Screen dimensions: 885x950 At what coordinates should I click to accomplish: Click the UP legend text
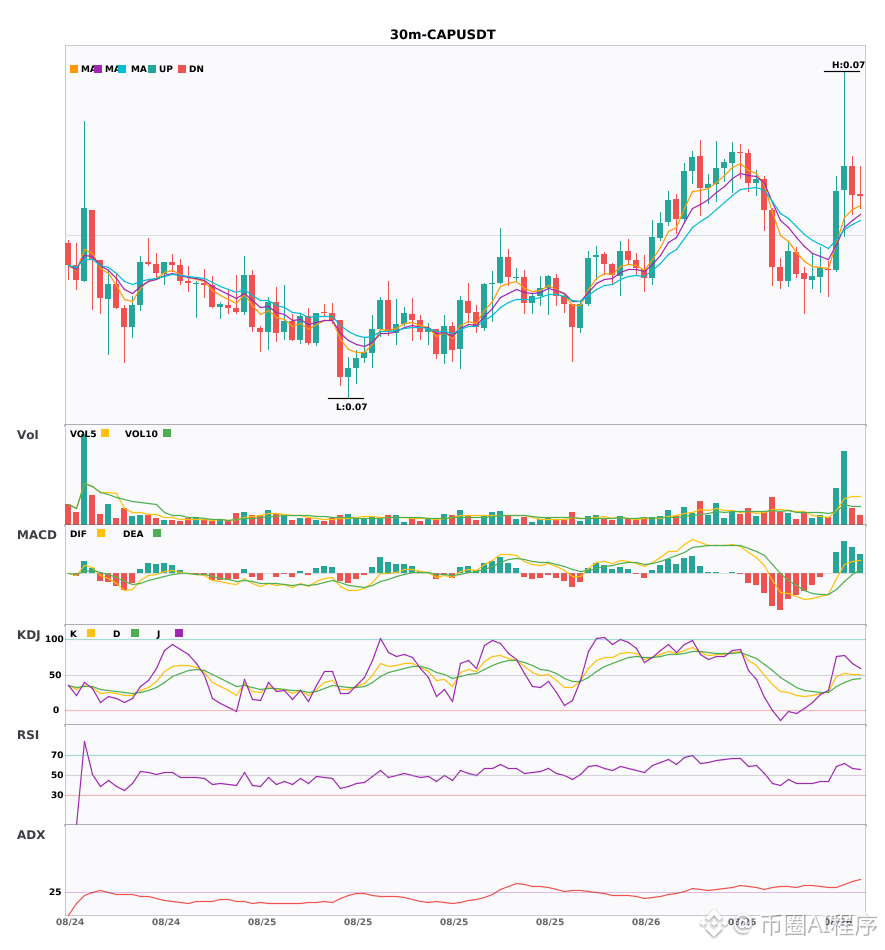[x=166, y=69]
